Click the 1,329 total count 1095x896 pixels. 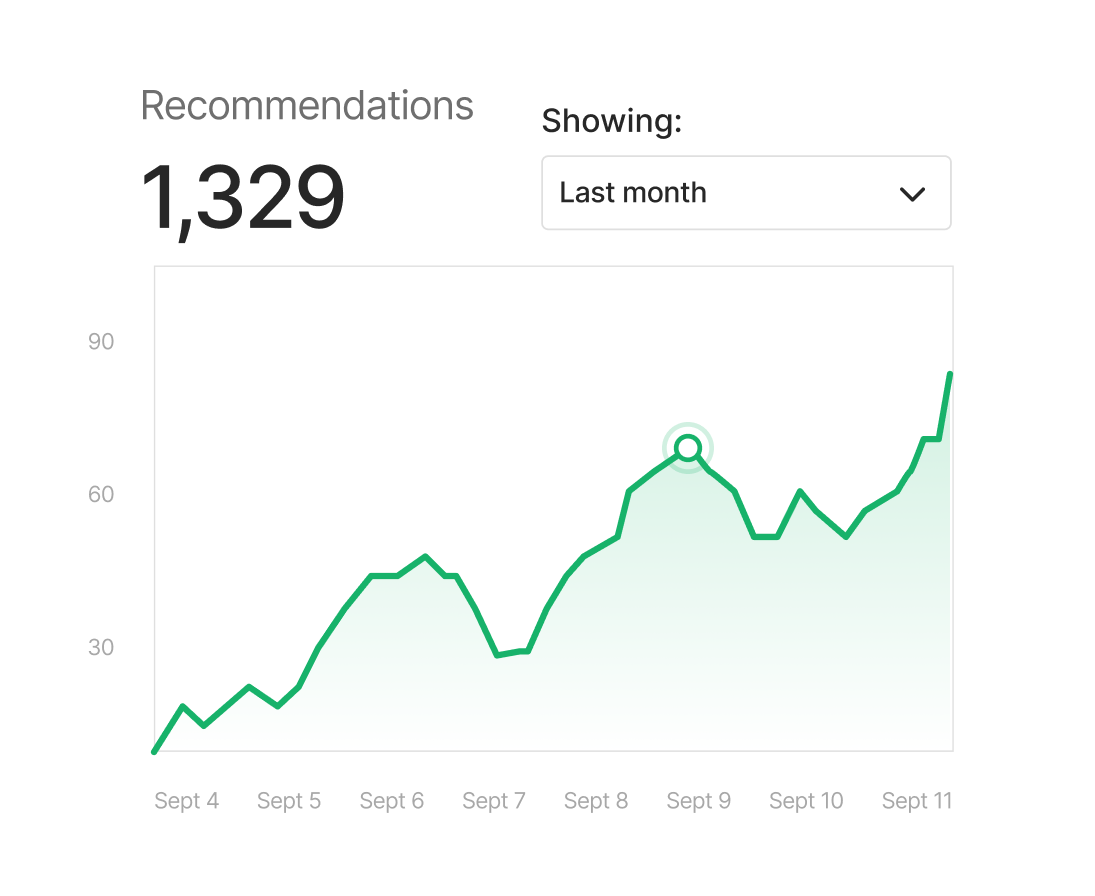coord(243,200)
